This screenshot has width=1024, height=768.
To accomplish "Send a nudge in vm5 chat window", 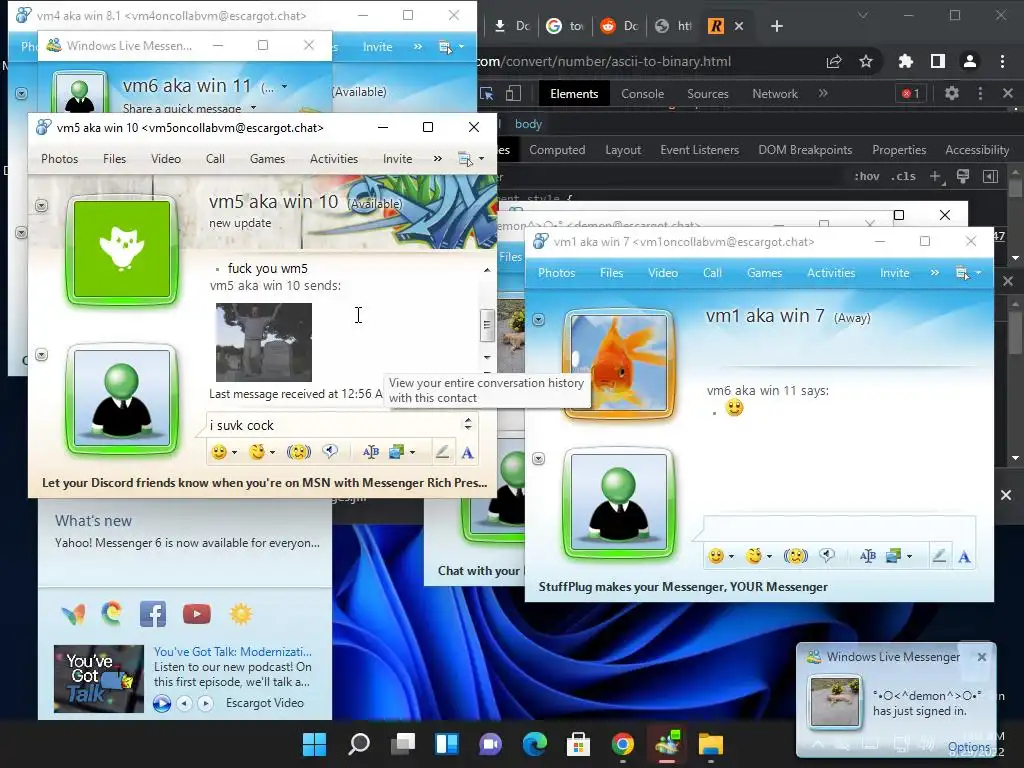I will pos(298,452).
